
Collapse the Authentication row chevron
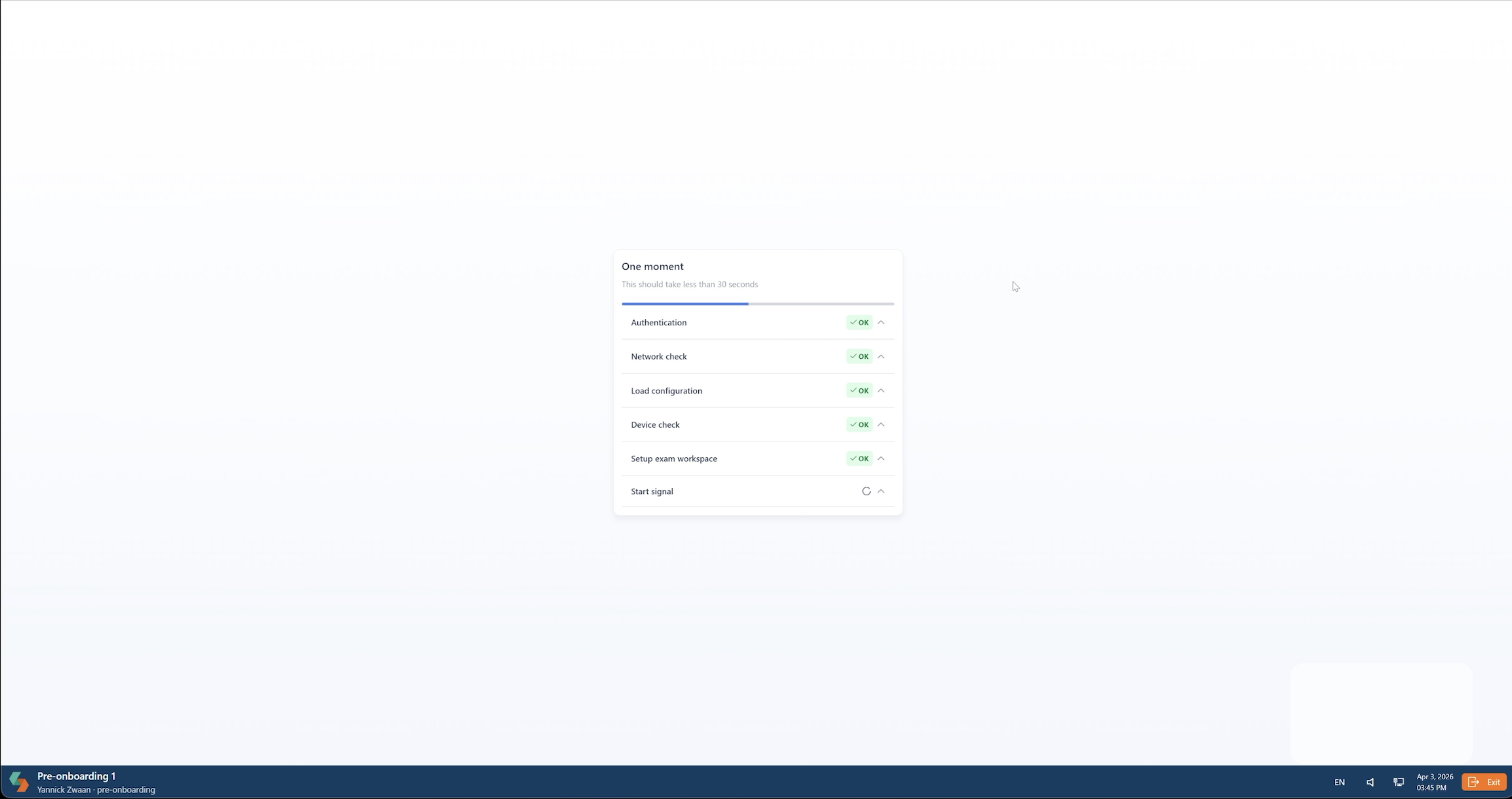[881, 323]
